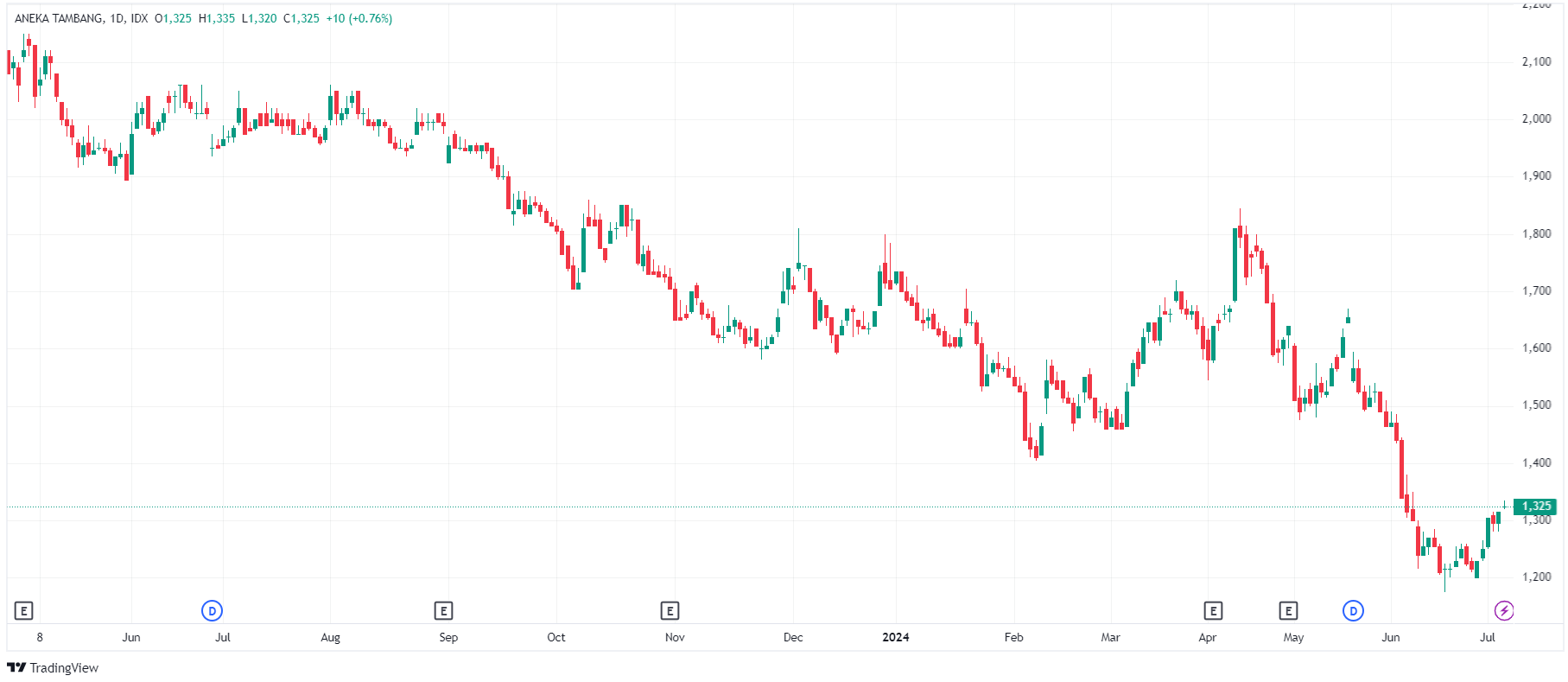
Task: Open the dividend D marker in late May 2024
Action: [1353, 611]
